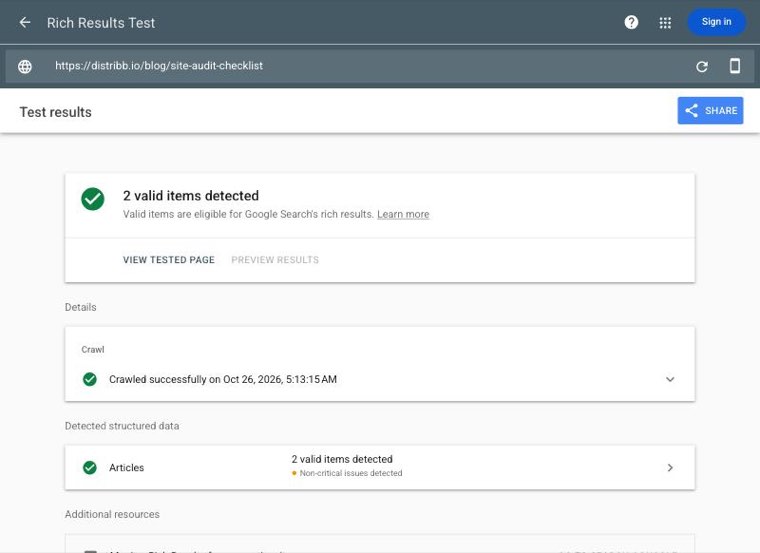Open the Google apps grid icon
Image resolution: width=760 pixels, height=553 pixels.
(665, 23)
